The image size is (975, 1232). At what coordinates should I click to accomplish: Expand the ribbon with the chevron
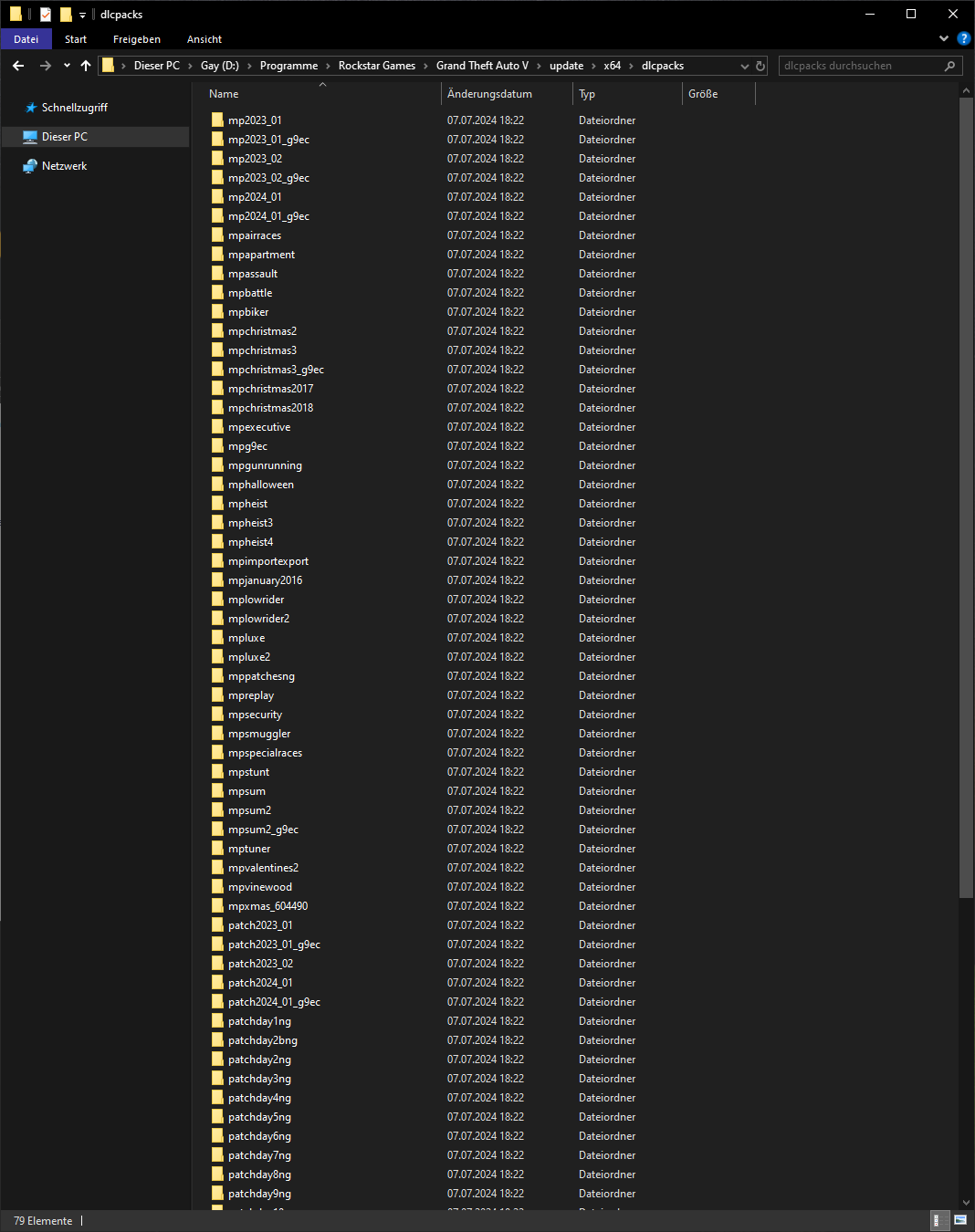[x=944, y=39]
